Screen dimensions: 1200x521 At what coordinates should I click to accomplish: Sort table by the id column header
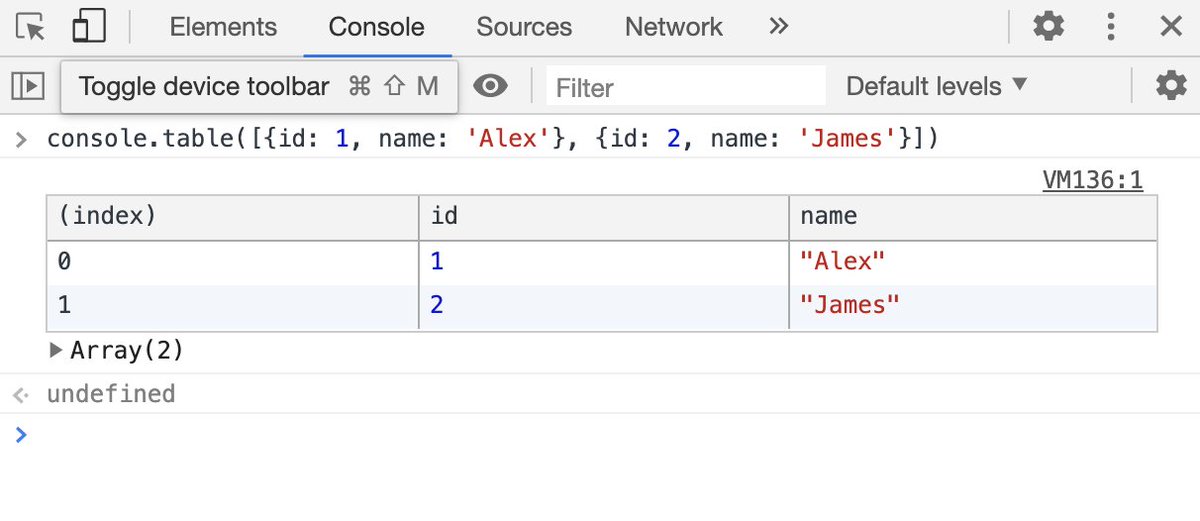point(602,216)
